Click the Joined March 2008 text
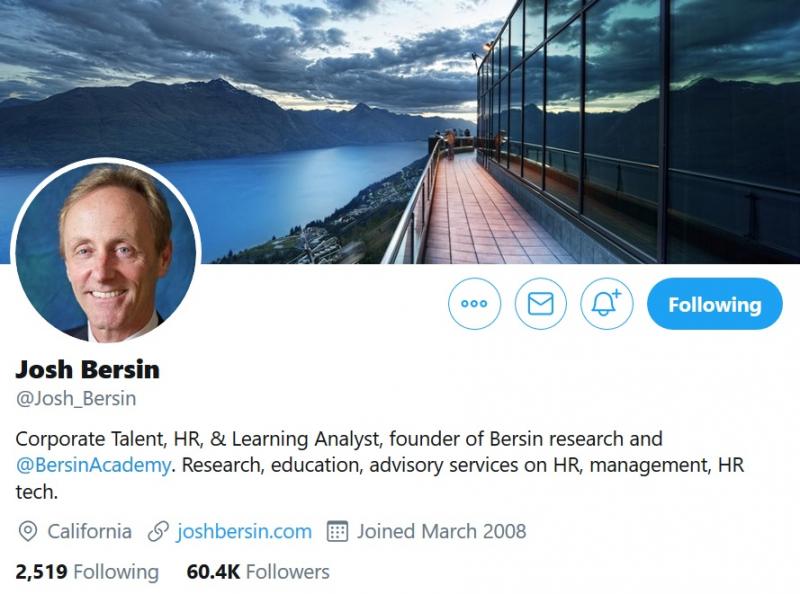The image size is (800, 594). click(441, 531)
